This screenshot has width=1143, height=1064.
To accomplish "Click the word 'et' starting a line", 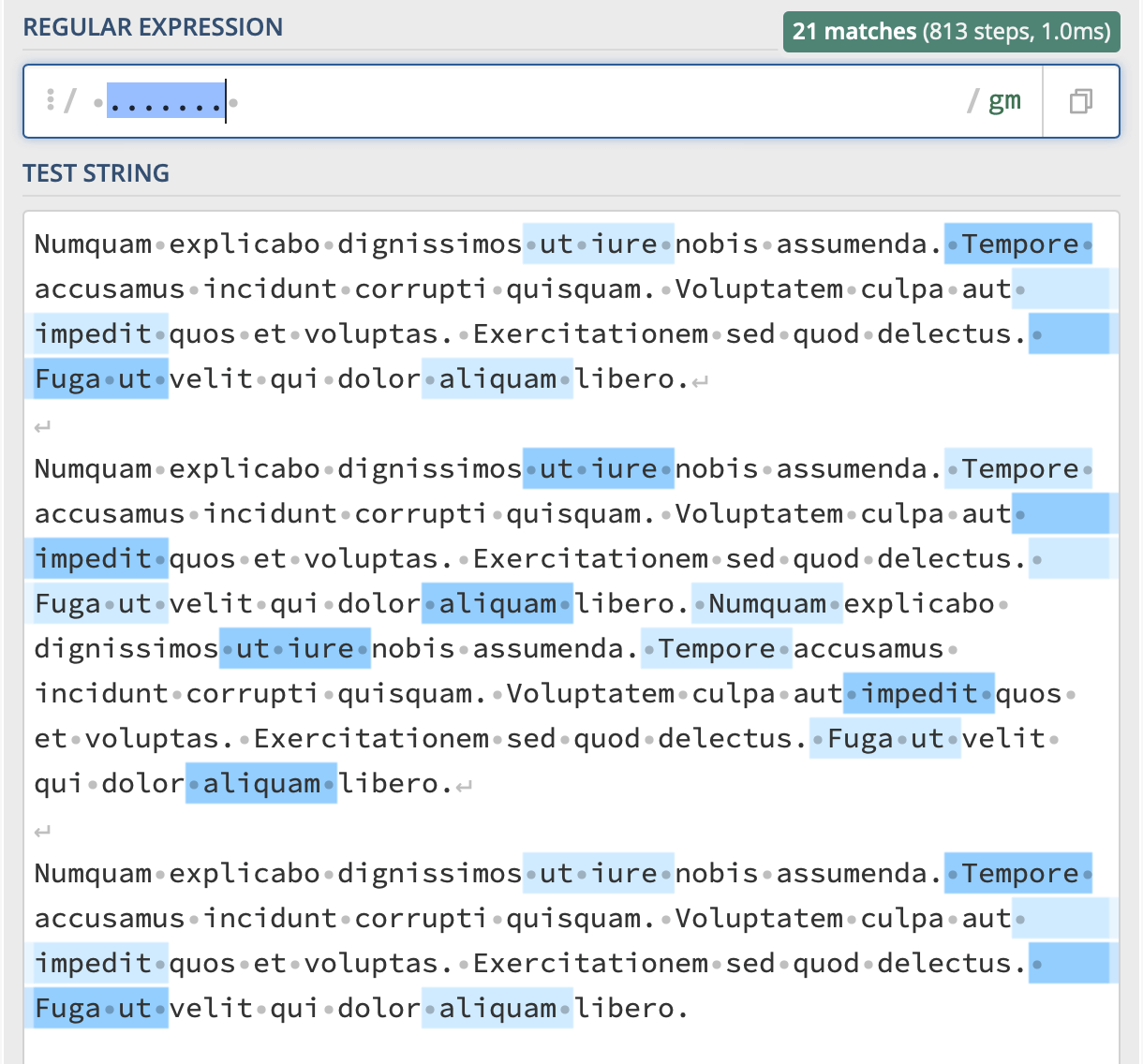I will pyautogui.click(x=51, y=739).
